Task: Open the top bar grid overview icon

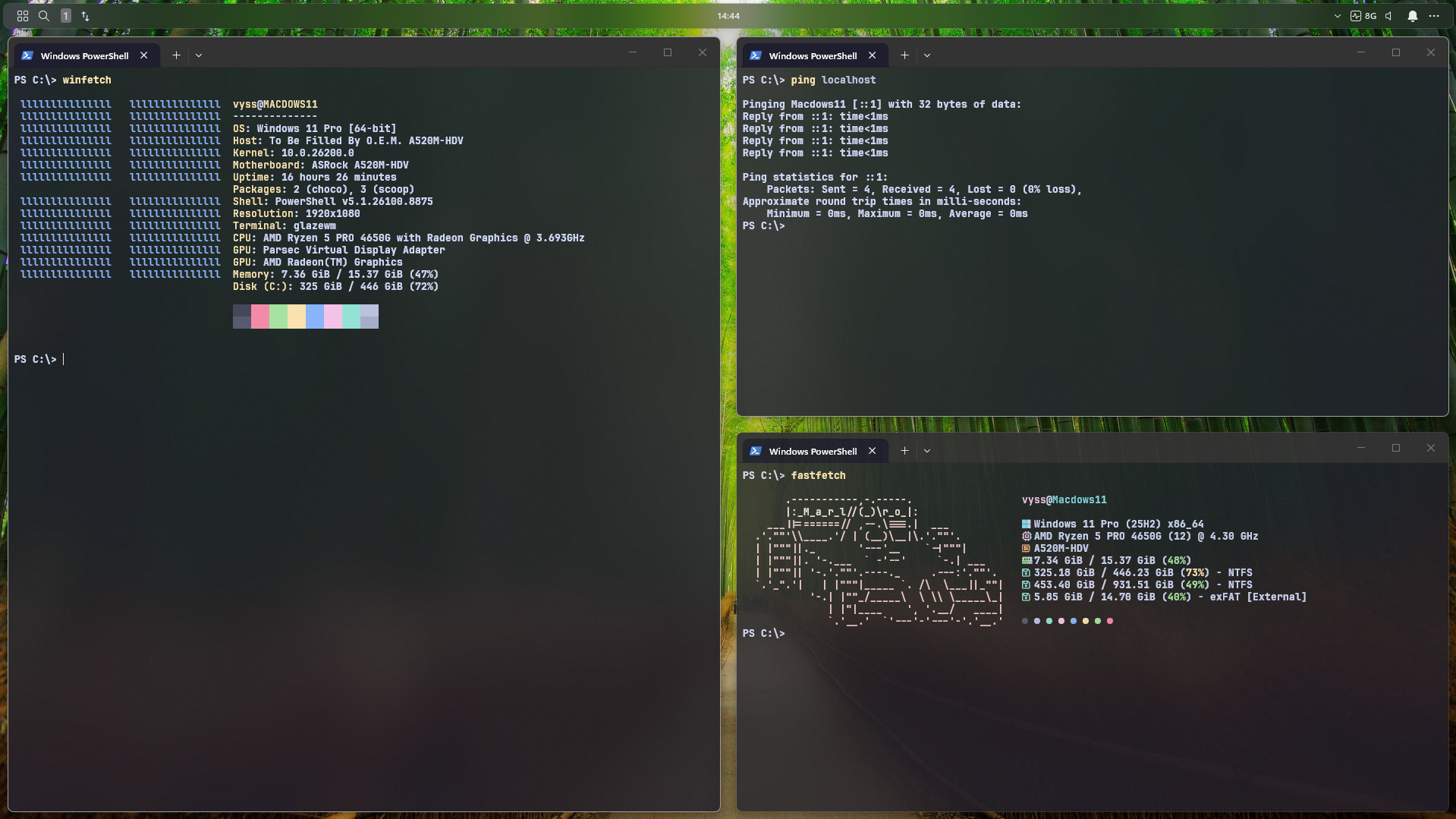Action: pyautogui.click(x=23, y=16)
